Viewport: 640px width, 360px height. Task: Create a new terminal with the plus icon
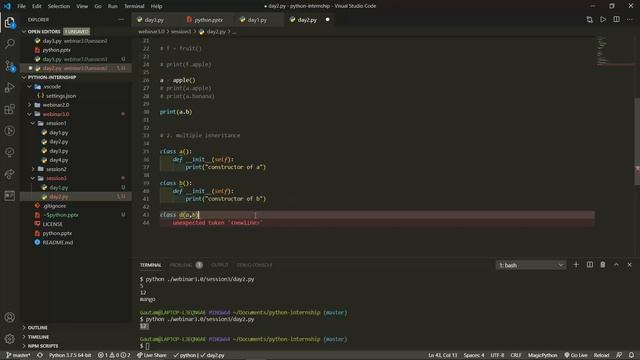[x=576, y=265]
